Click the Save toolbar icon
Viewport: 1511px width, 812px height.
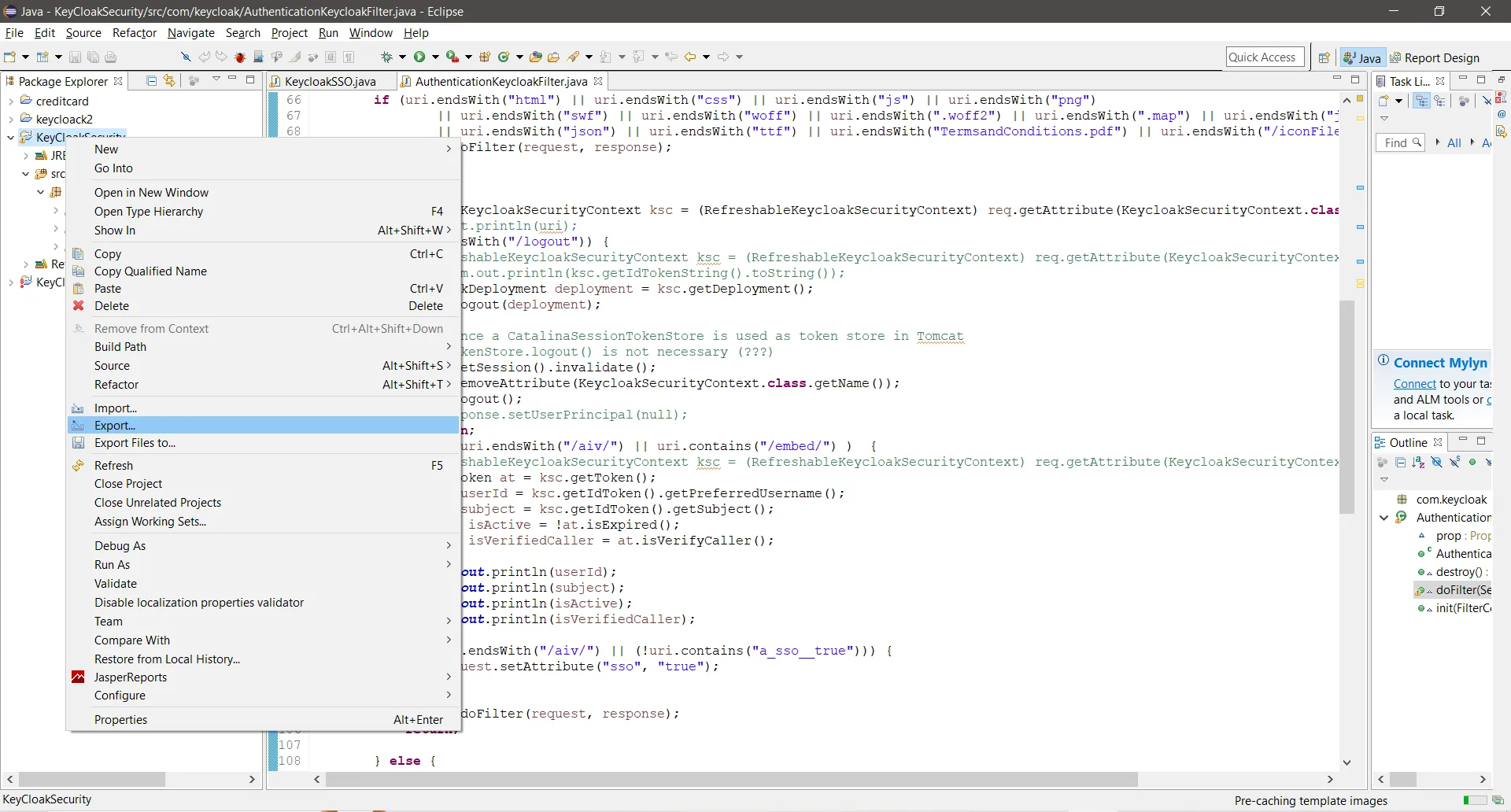pyautogui.click(x=75, y=57)
